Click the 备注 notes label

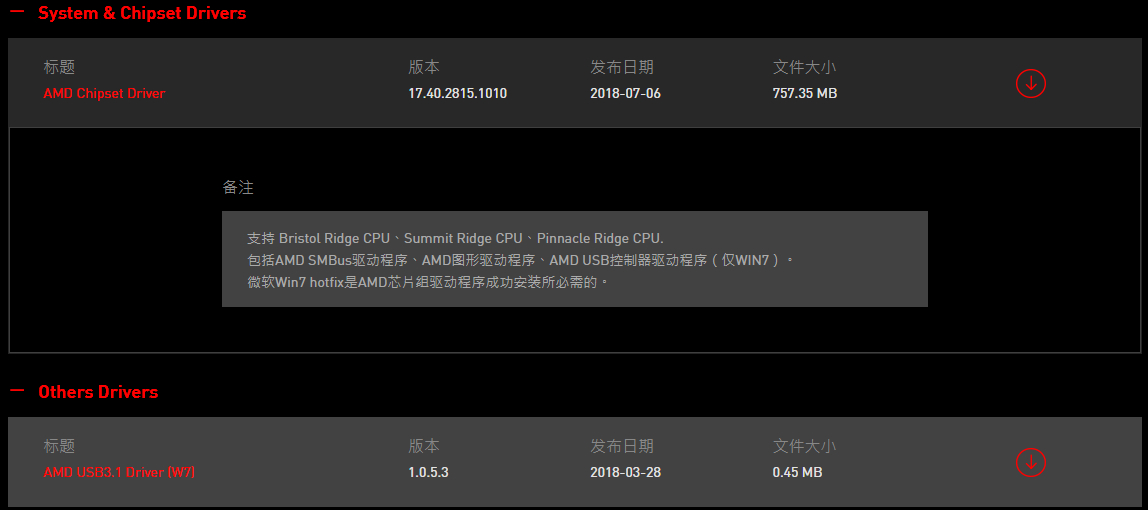click(x=238, y=188)
